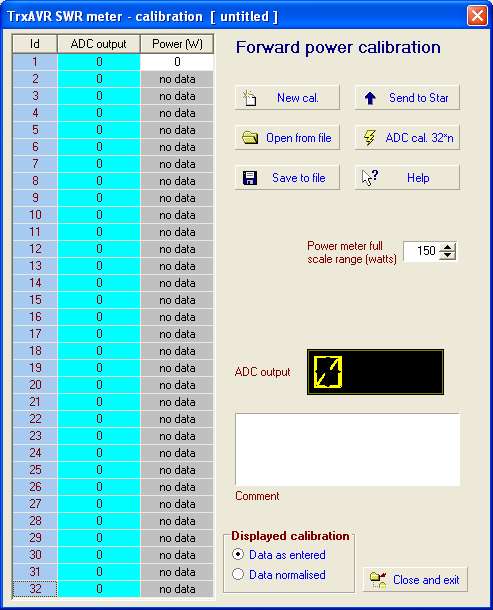493x610 pixels.
Task: Click the blue up-arrow Send to Star icon
Action: click(370, 98)
